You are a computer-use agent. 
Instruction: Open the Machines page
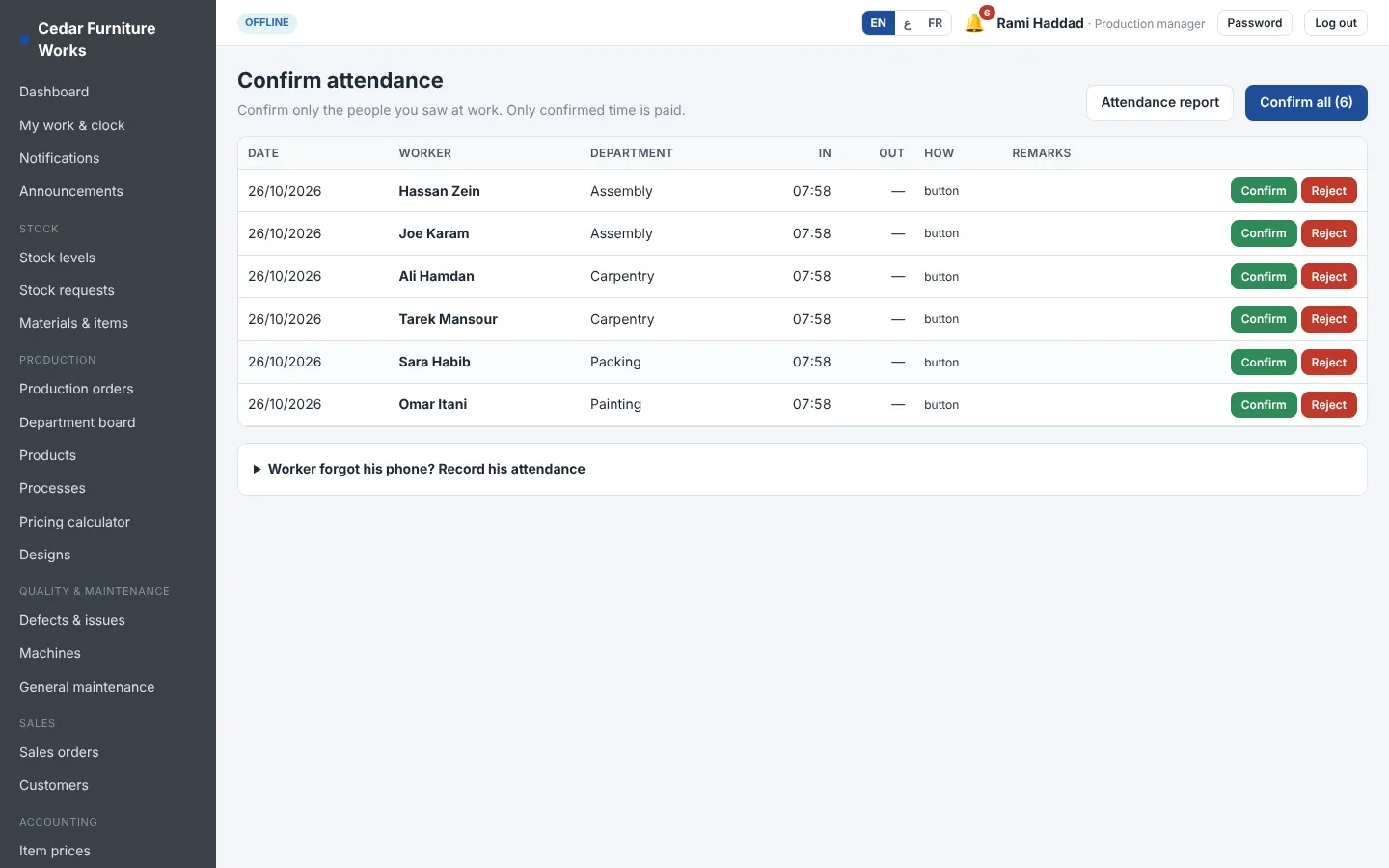108,653
